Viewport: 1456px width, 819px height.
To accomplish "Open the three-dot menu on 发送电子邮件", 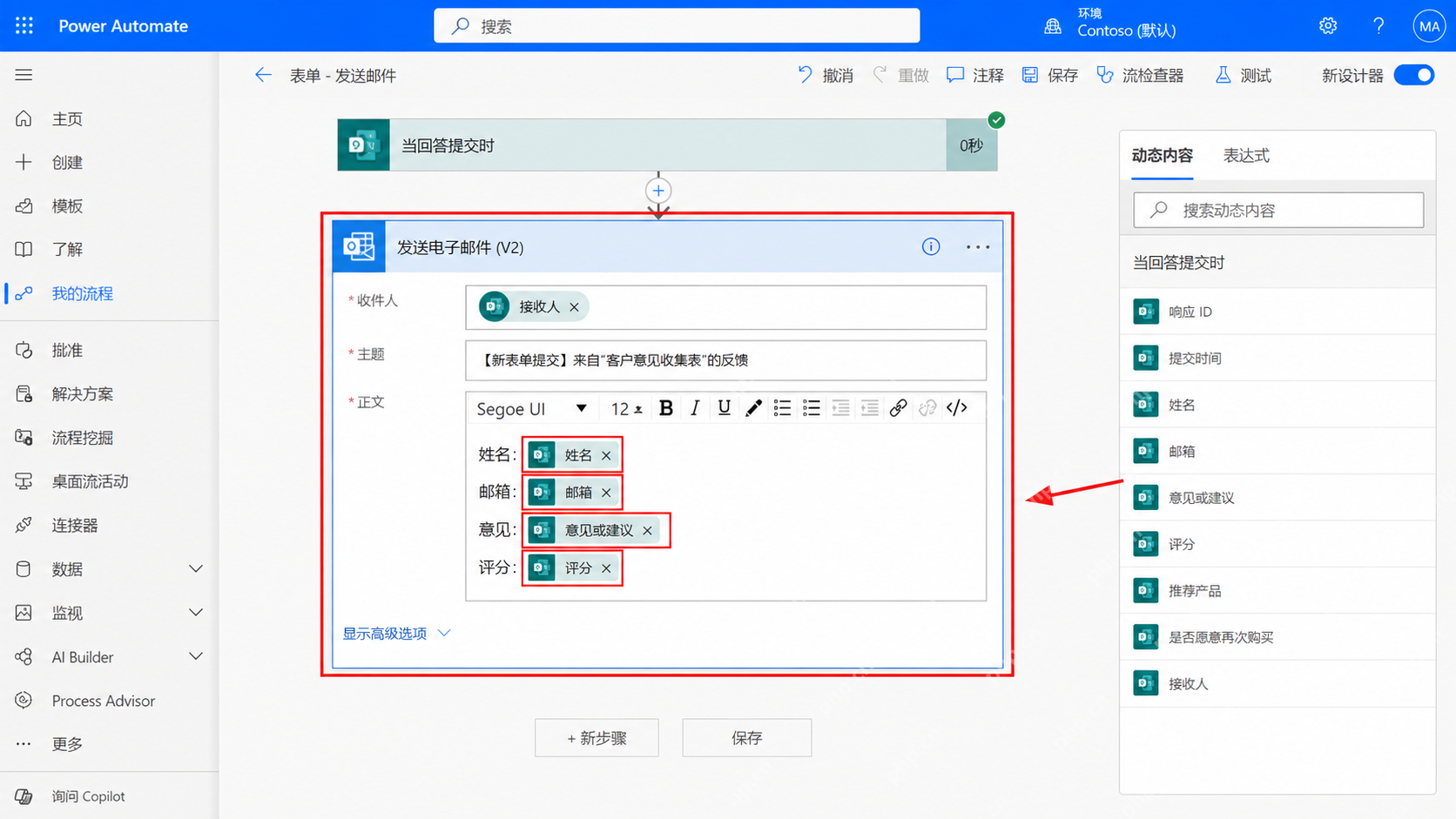I will [x=978, y=247].
